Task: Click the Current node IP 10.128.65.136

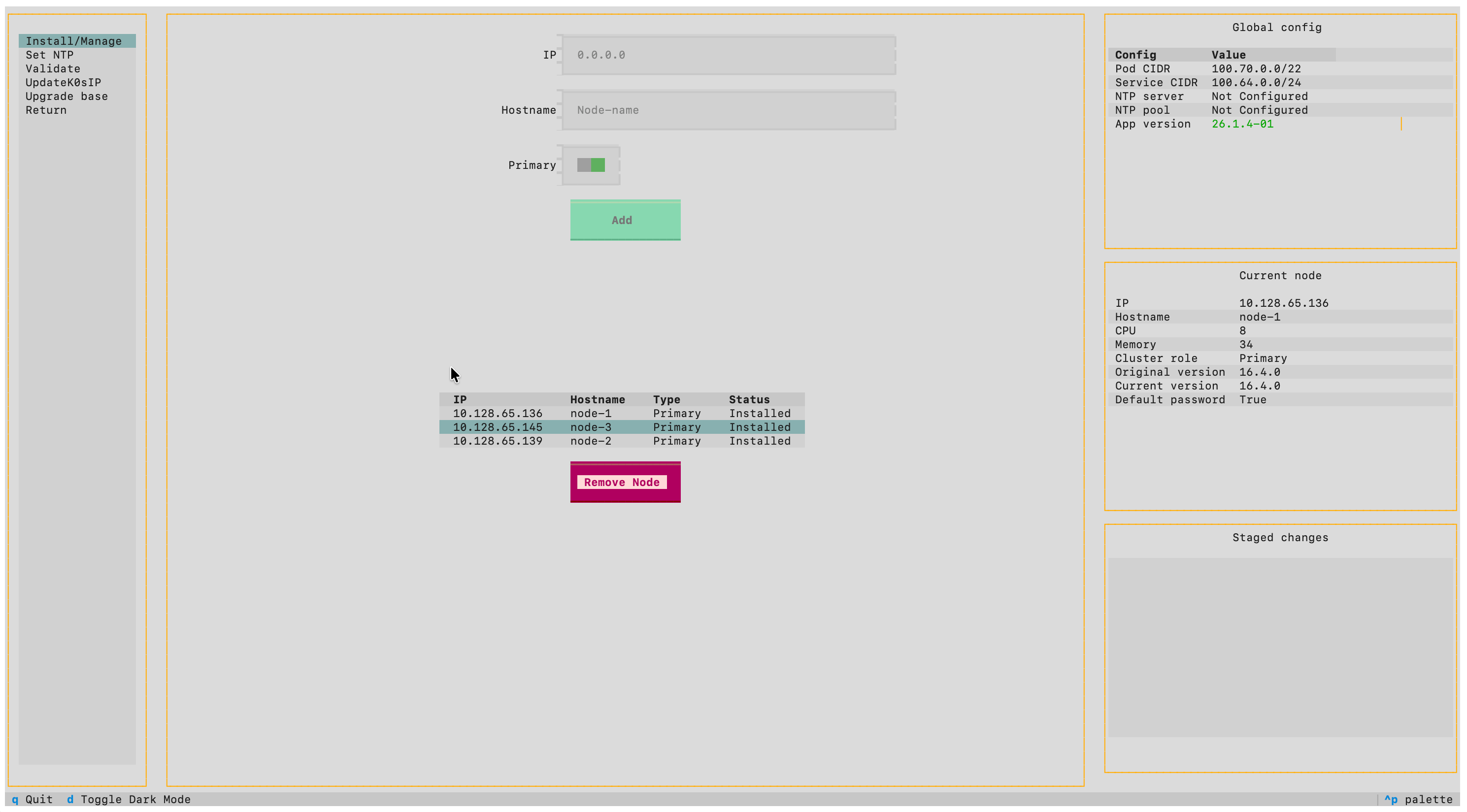Action: [x=1284, y=303]
